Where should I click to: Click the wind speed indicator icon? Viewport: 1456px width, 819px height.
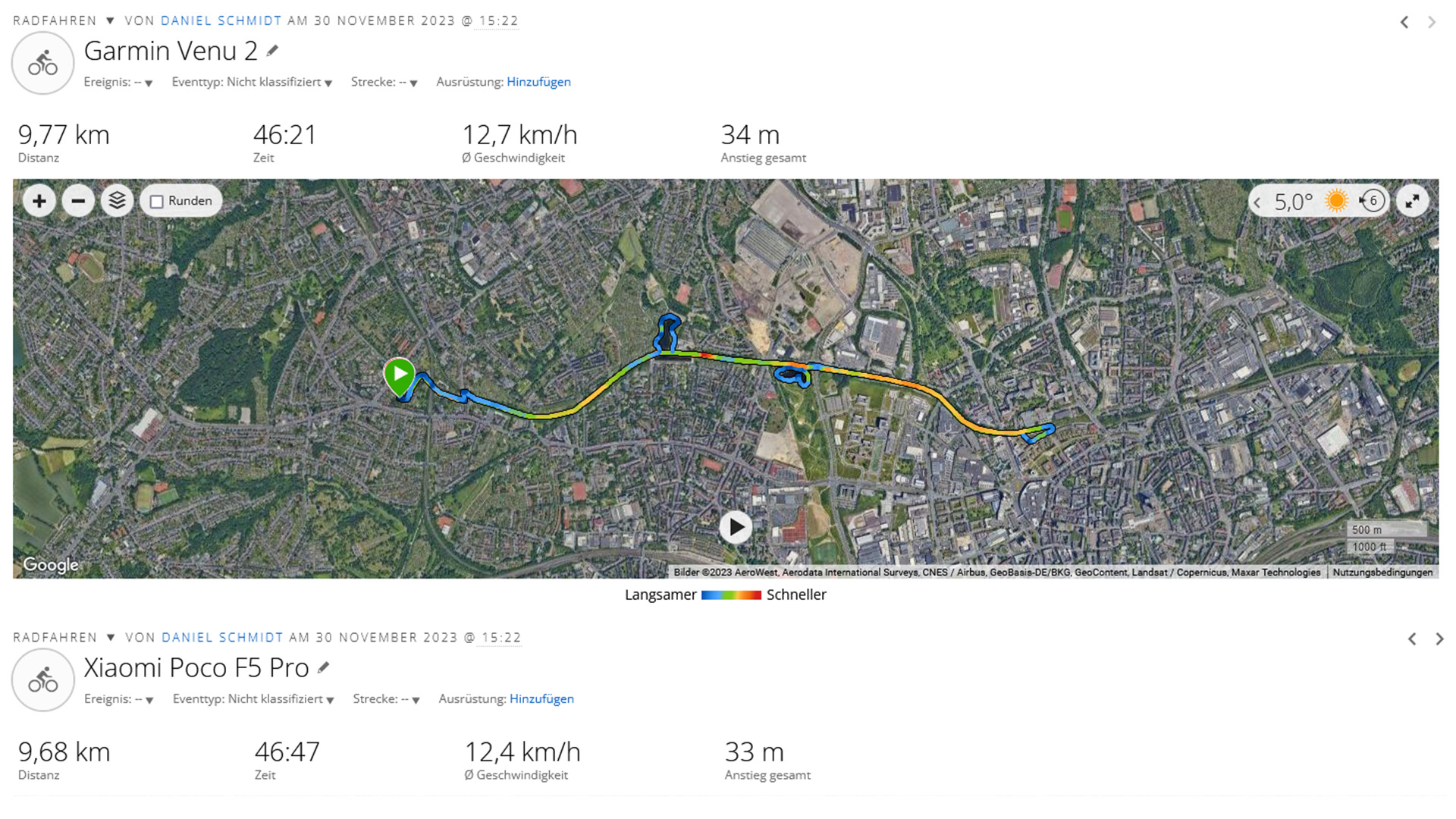coord(1372,201)
